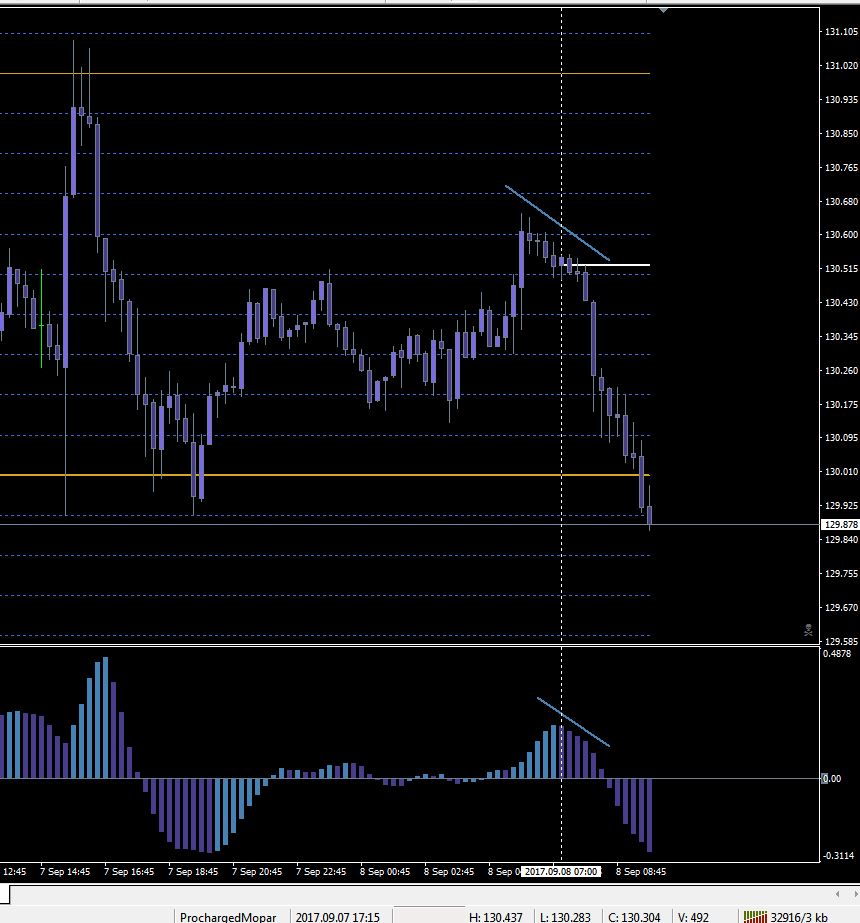Click the 8 Sep 02:45 time axis label
860x923 pixels.
click(449, 871)
